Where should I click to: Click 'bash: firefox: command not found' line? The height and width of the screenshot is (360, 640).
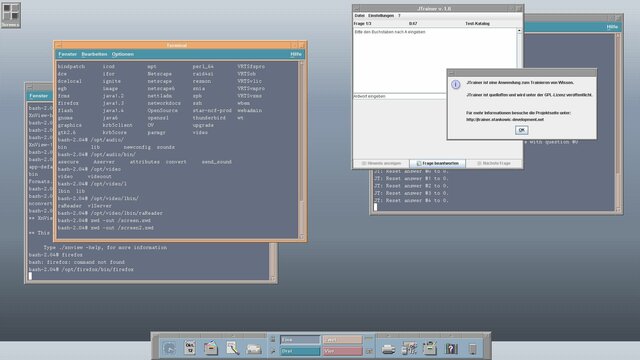point(77,262)
